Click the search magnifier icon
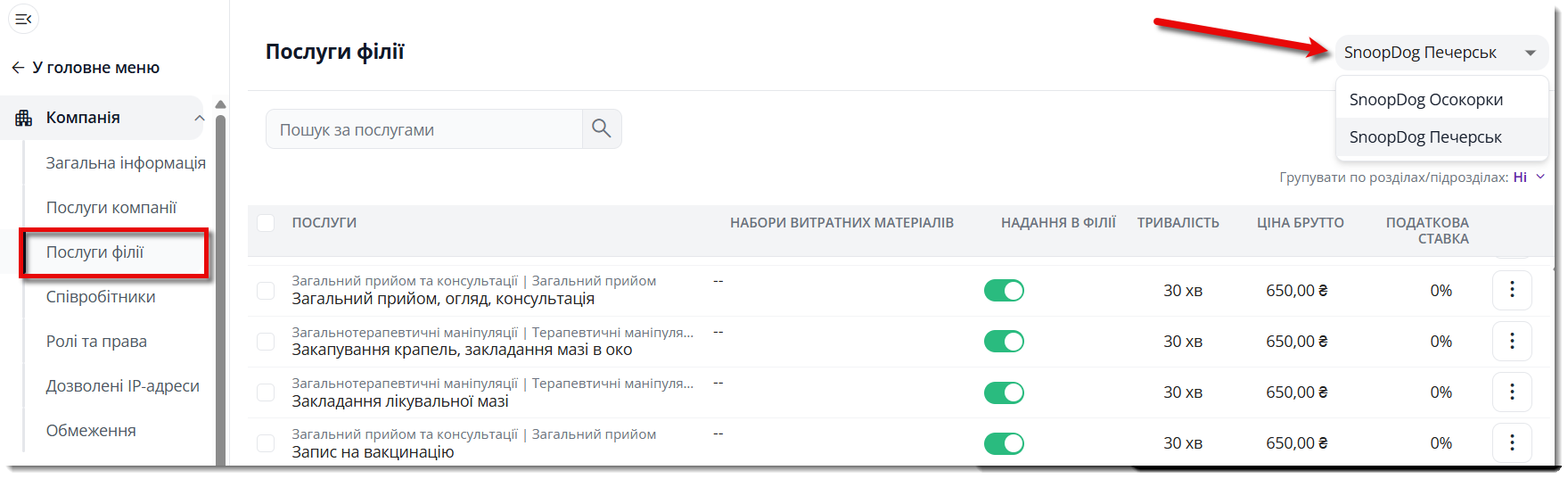 602,129
